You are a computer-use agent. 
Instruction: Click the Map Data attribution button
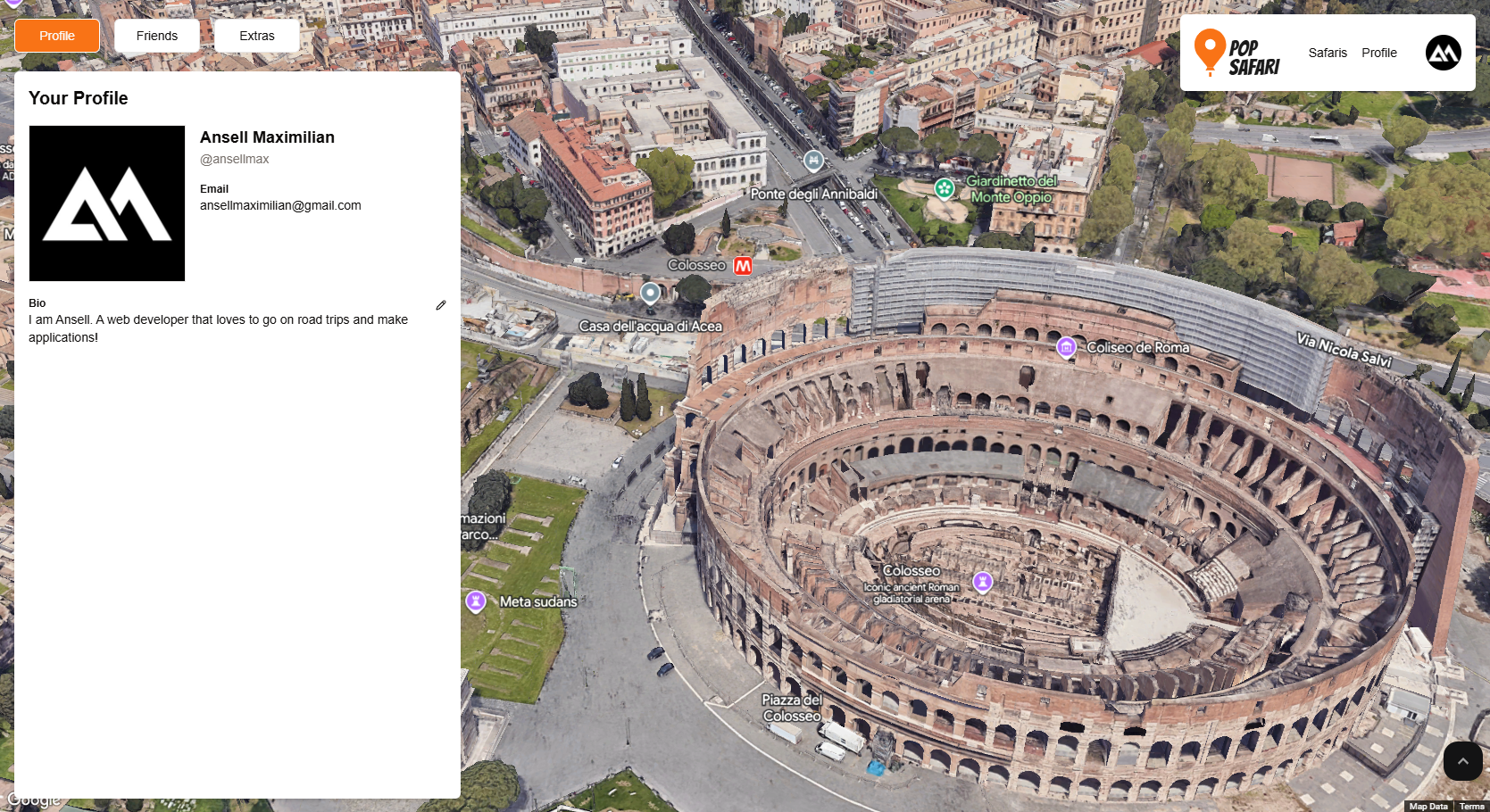tap(1428, 806)
